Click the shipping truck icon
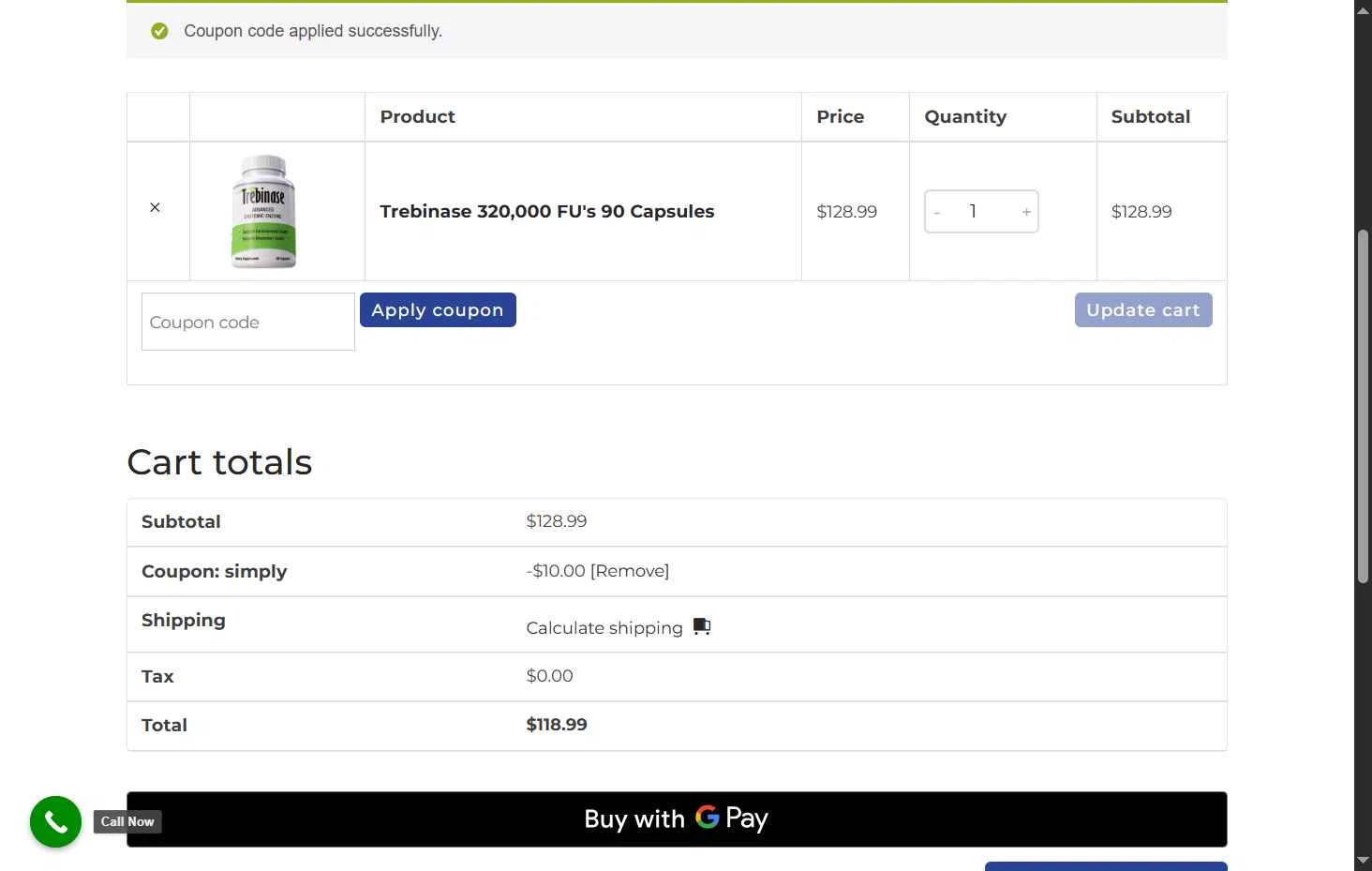This screenshot has width=1372, height=871. 702,626
